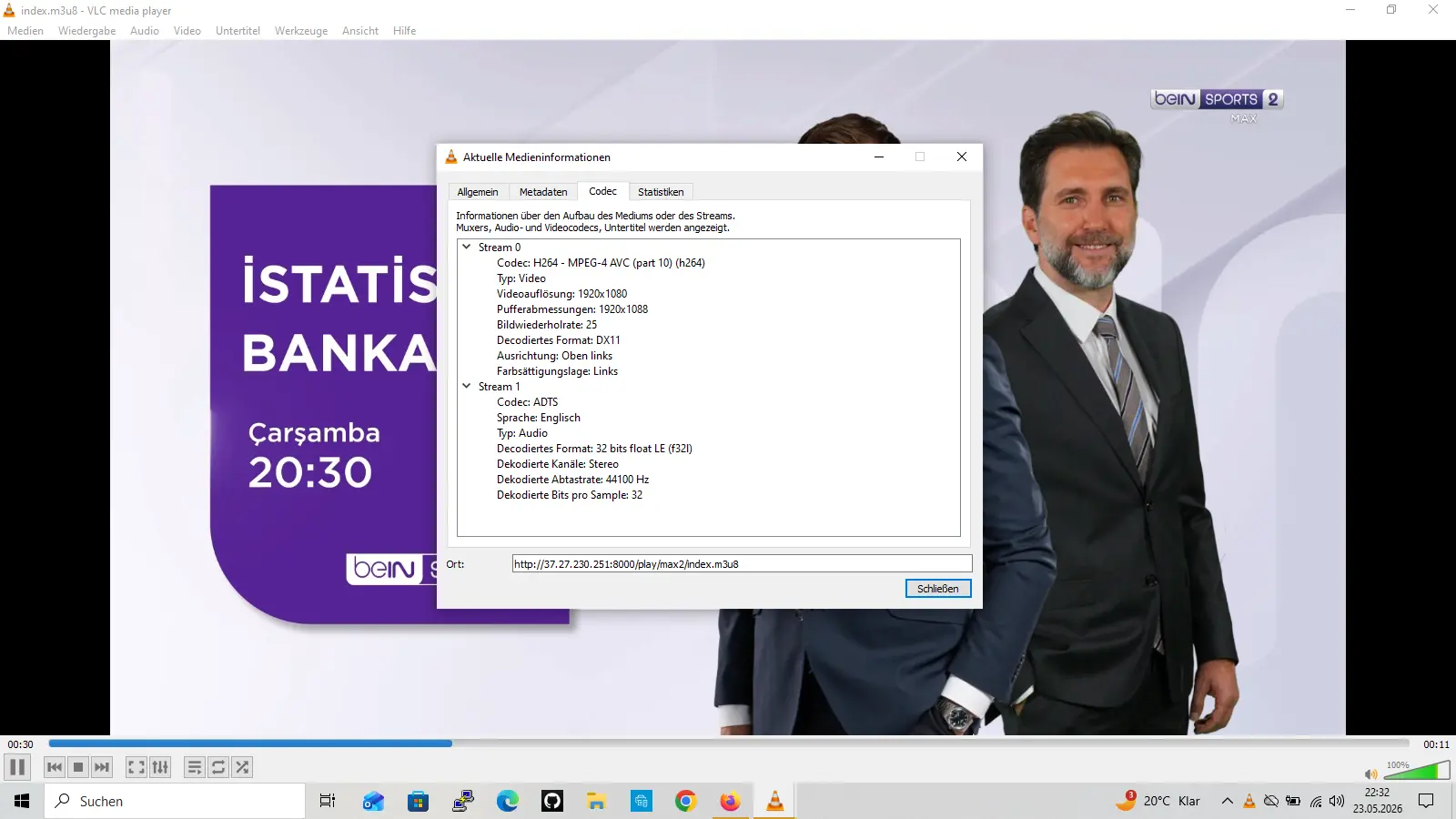Open the Windows Start menu
This screenshot has height=819, width=1456.
tap(22, 801)
